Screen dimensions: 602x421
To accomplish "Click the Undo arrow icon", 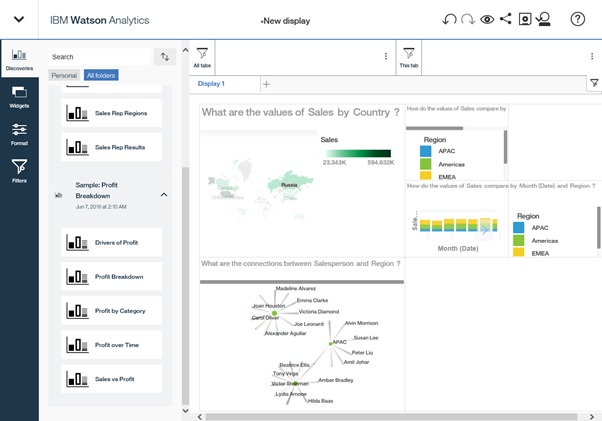I will point(449,20).
